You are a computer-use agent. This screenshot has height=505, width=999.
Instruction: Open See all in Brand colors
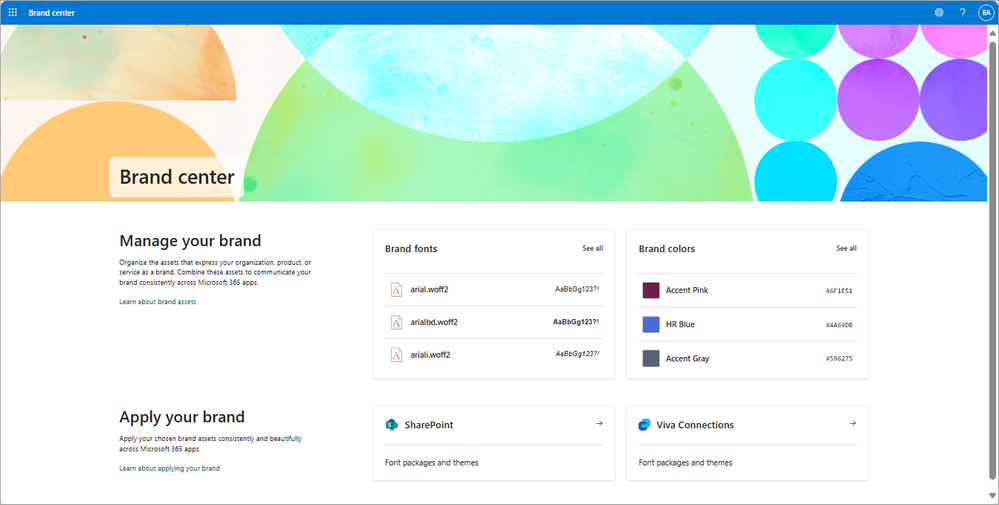tap(846, 248)
